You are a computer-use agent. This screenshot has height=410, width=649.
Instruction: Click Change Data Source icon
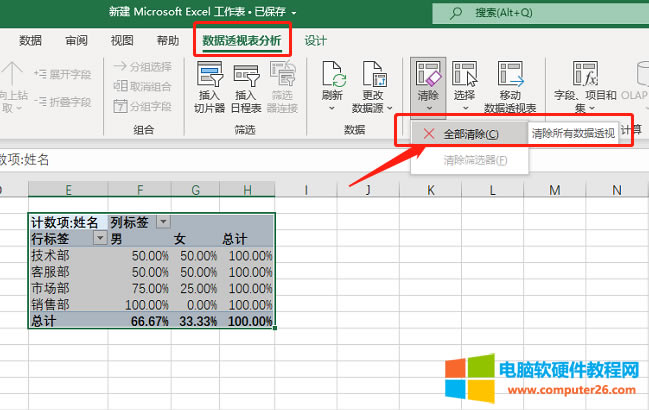374,77
